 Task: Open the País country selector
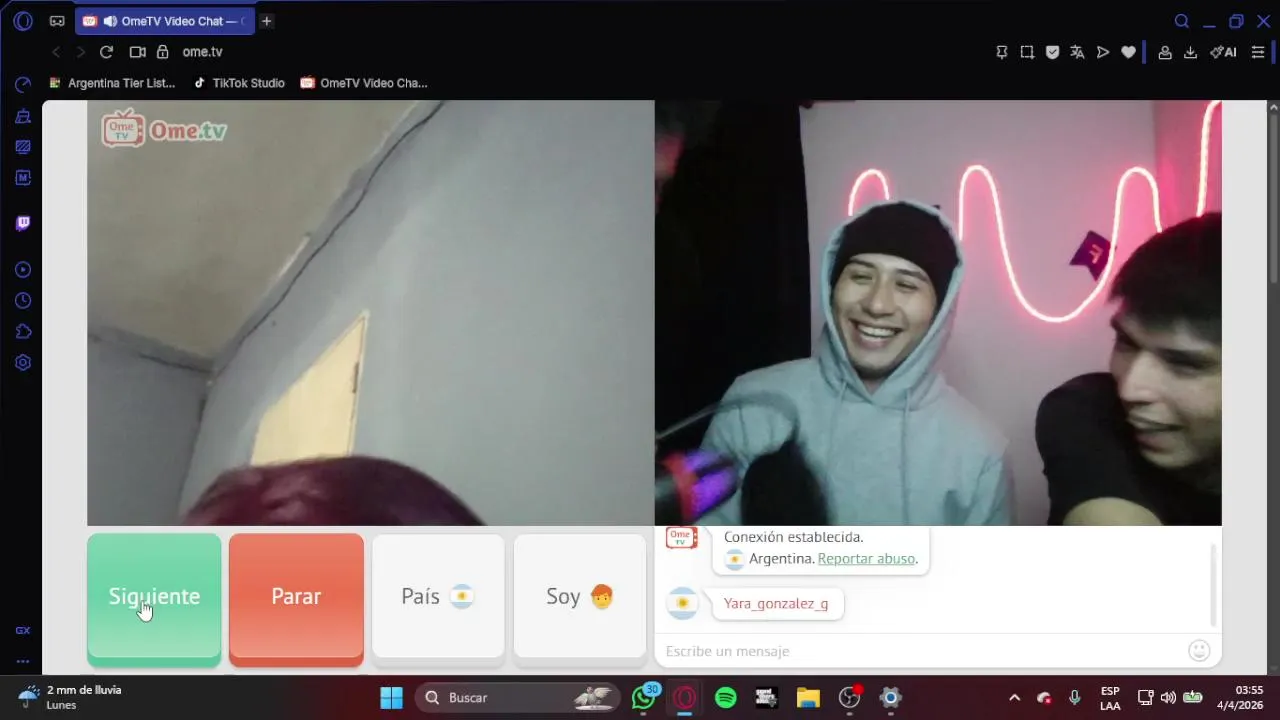pyautogui.click(x=438, y=597)
